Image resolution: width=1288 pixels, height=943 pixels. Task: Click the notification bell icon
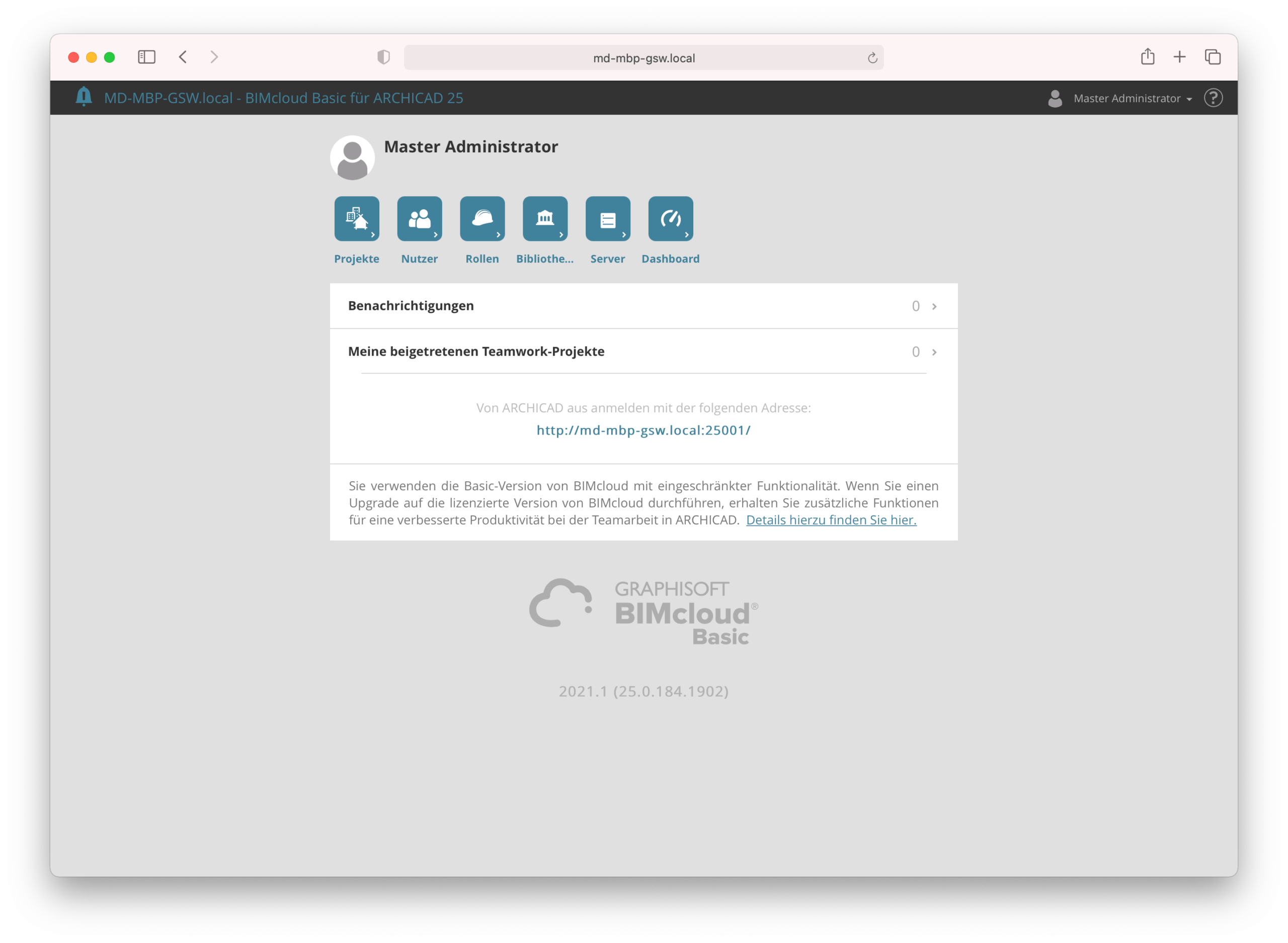coord(84,97)
